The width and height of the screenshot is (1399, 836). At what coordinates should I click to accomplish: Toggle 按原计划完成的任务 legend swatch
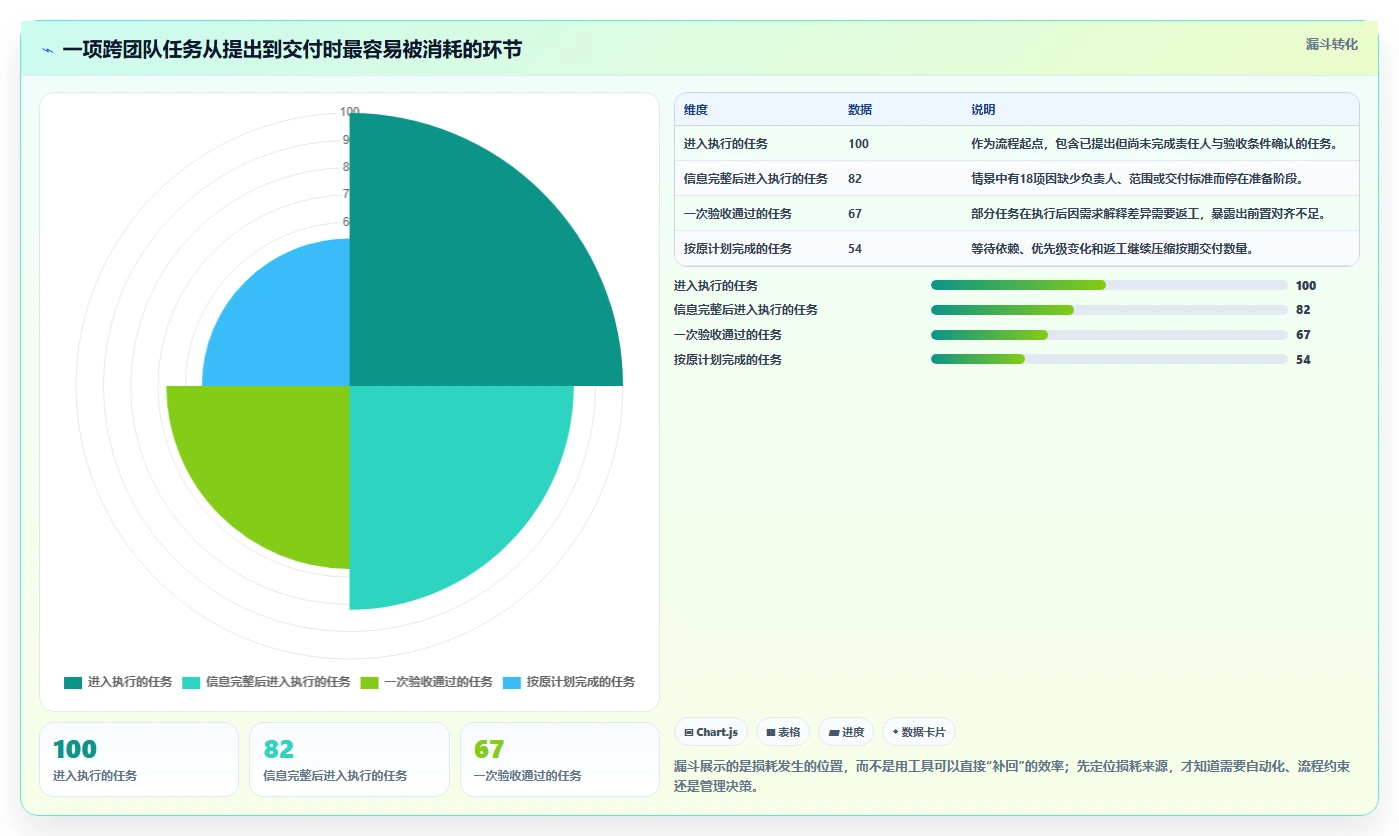click(512, 682)
